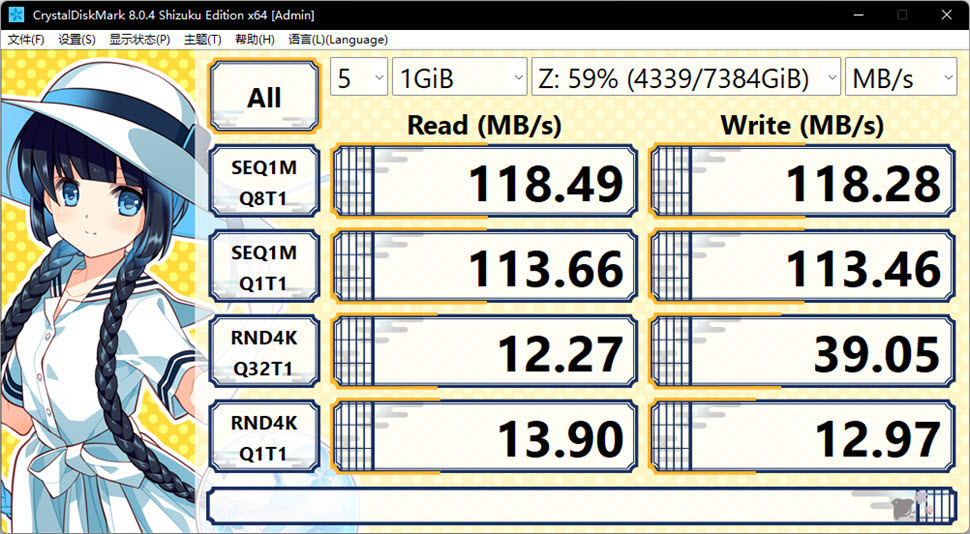Open the 设置(S) menu

pyautogui.click(x=77, y=40)
